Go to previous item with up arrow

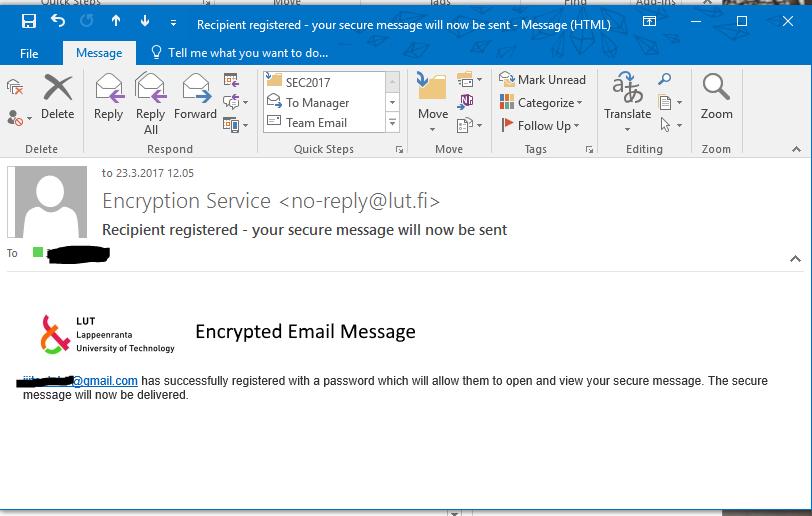(116, 21)
